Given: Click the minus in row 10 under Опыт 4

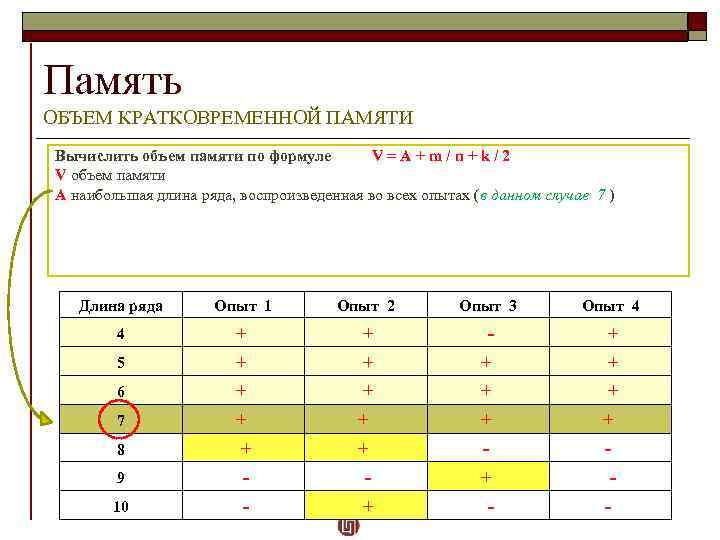Looking at the screenshot, I should (608, 508).
